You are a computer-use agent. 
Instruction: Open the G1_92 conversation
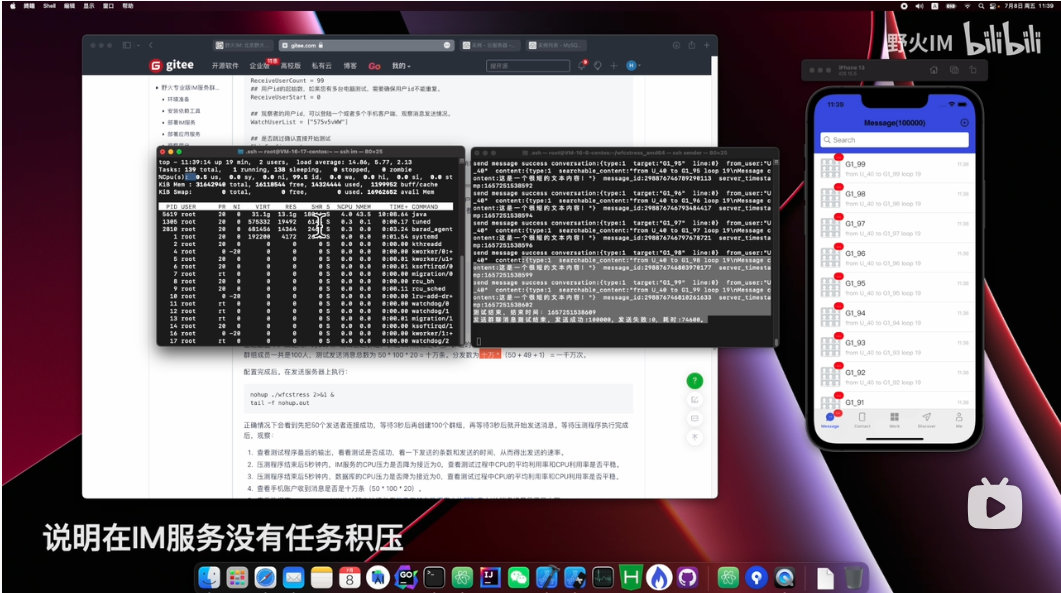coord(895,377)
